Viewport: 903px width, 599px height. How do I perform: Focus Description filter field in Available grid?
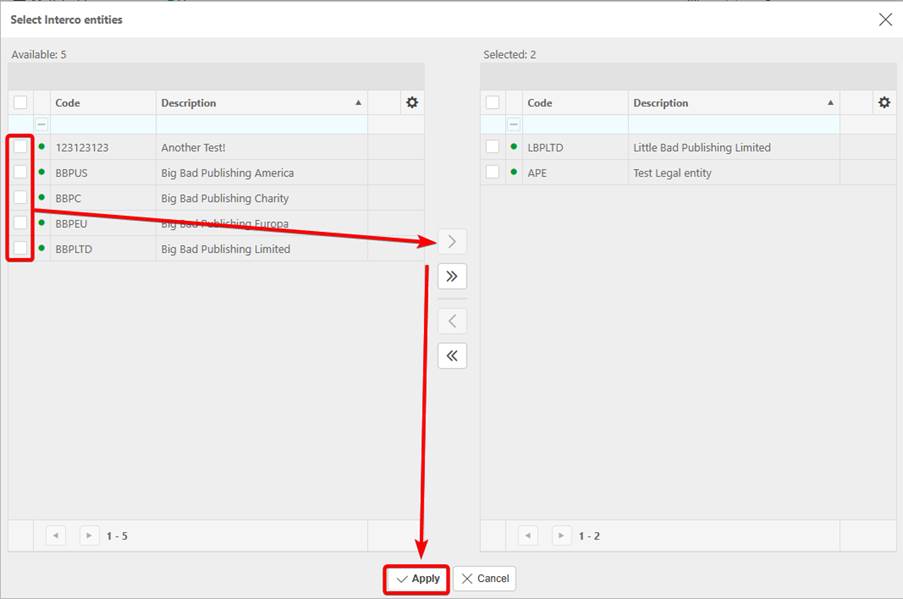[x=261, y=124]
